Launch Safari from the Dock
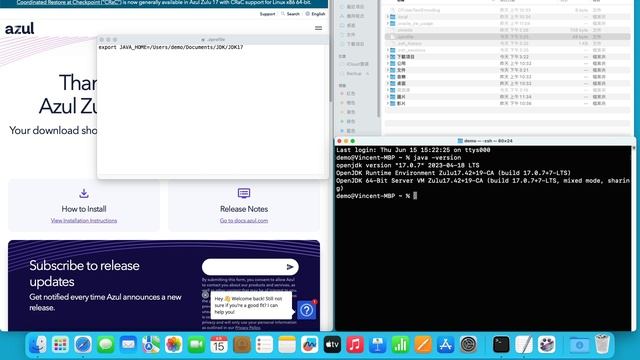 83,345
